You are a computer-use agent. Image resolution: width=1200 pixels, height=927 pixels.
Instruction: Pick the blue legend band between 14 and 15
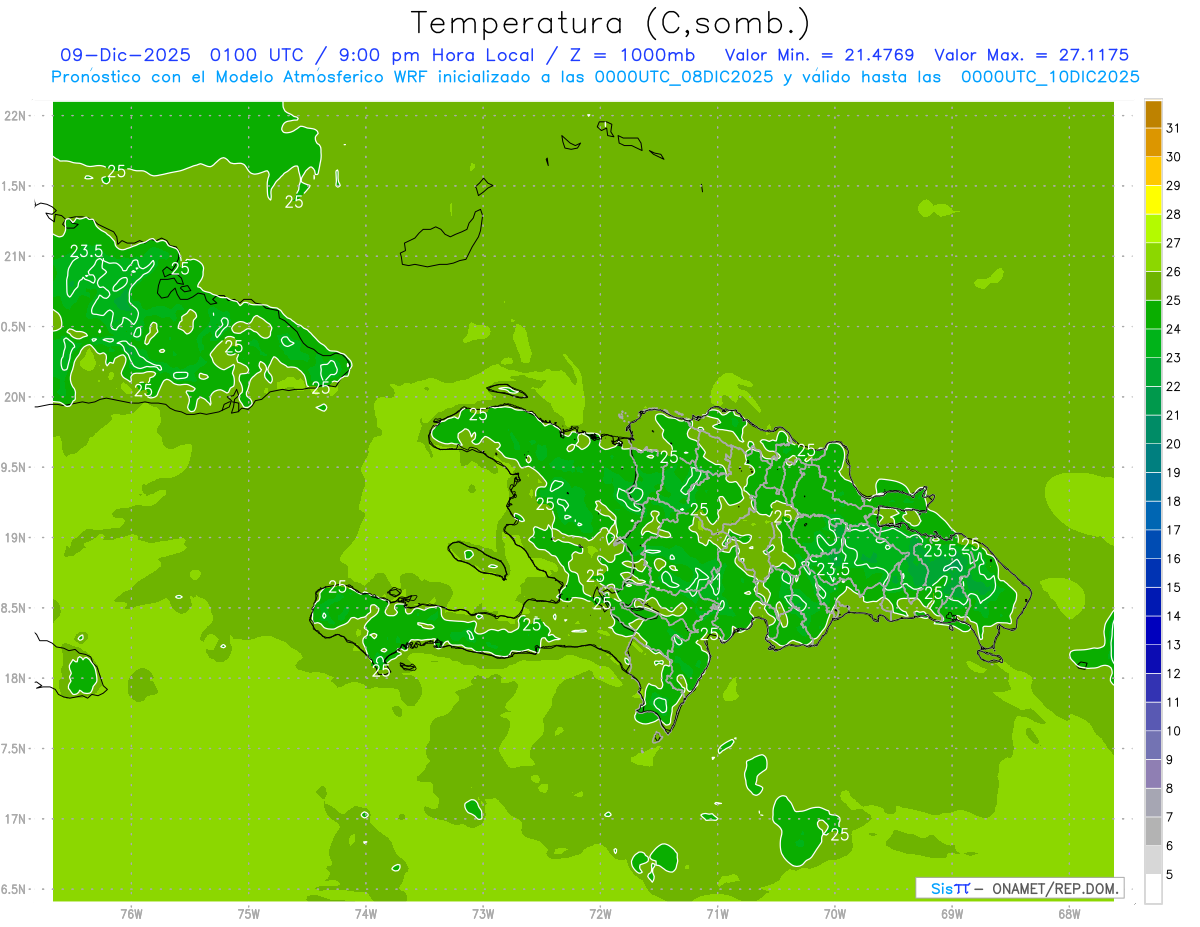pos(1153,603)
